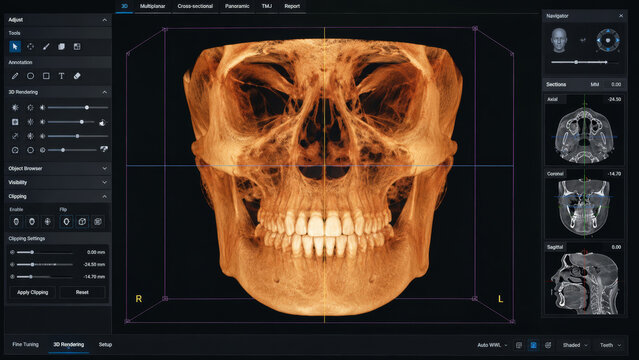Select the move crosshair tool
The image size is (639, 360).
(x=31, y=46)
